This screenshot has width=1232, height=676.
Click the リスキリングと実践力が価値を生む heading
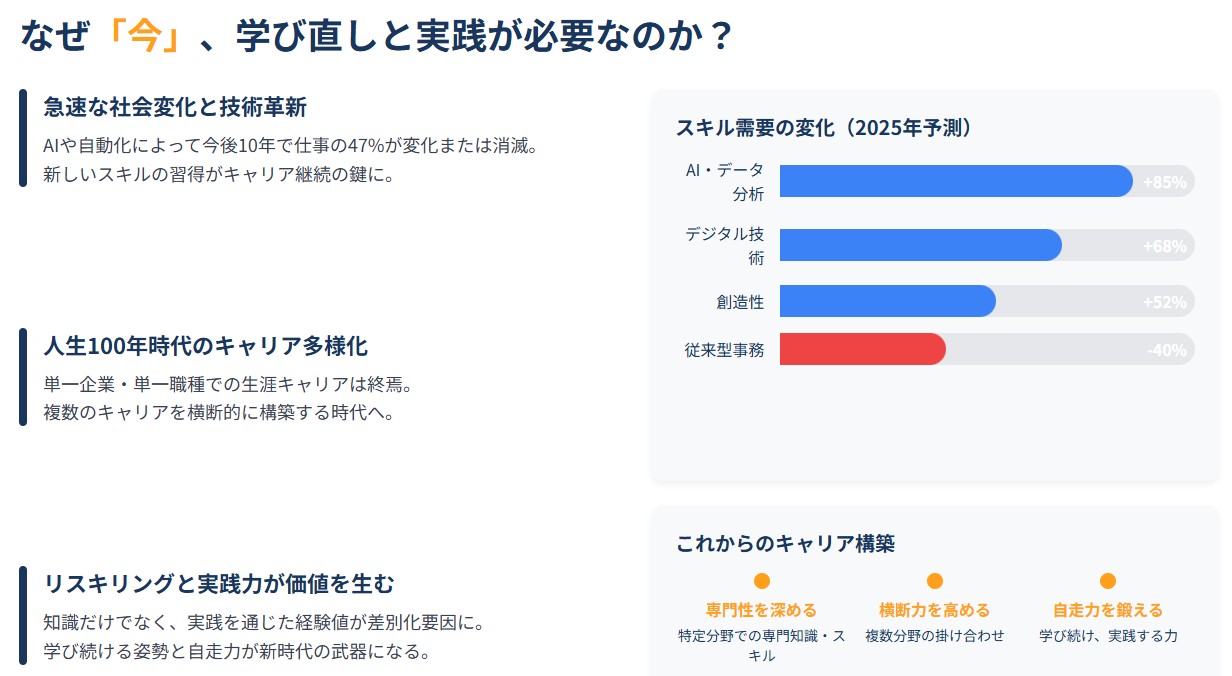tap(219, 583)
